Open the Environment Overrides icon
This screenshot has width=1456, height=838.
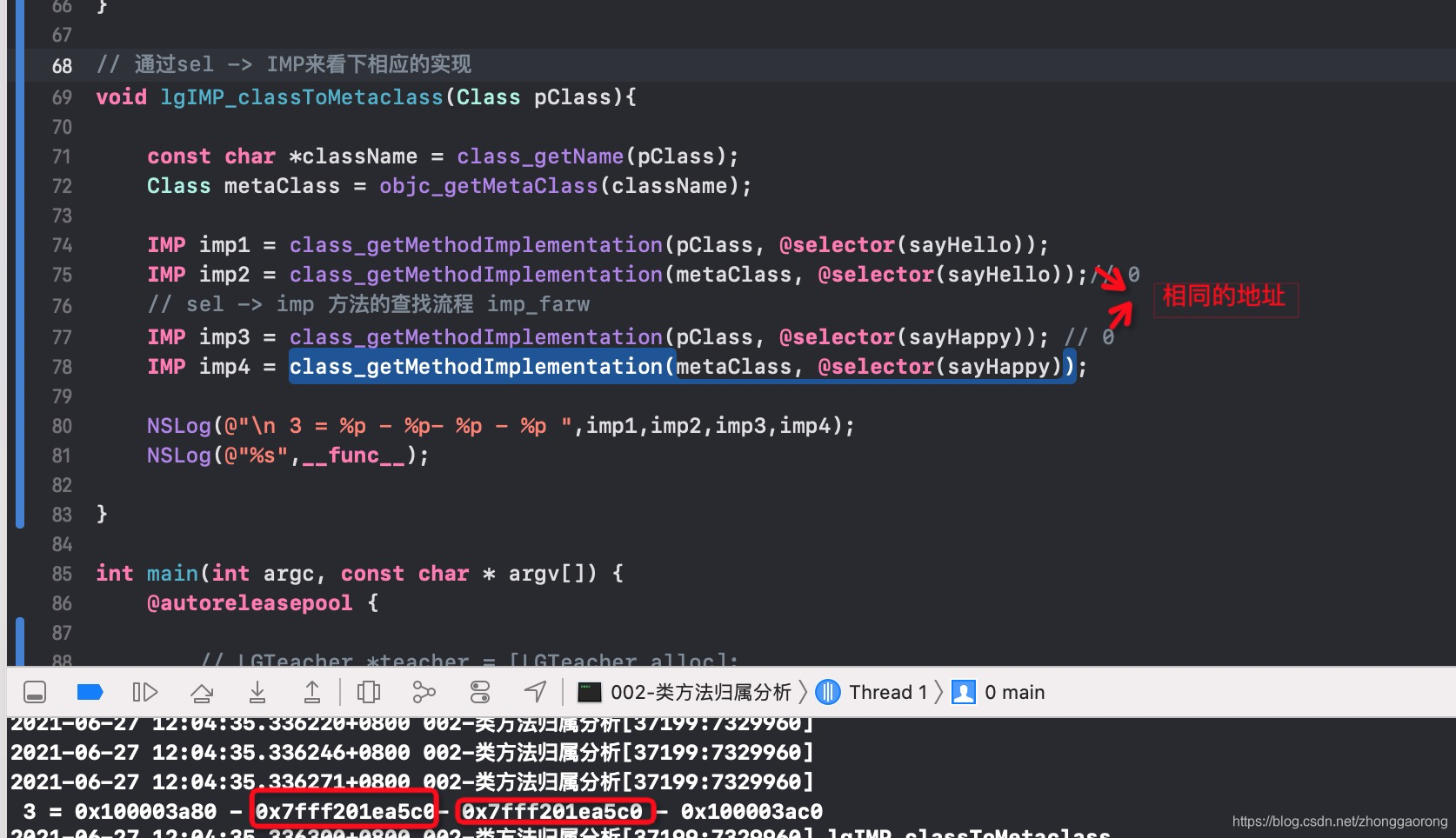click(480, 692)
